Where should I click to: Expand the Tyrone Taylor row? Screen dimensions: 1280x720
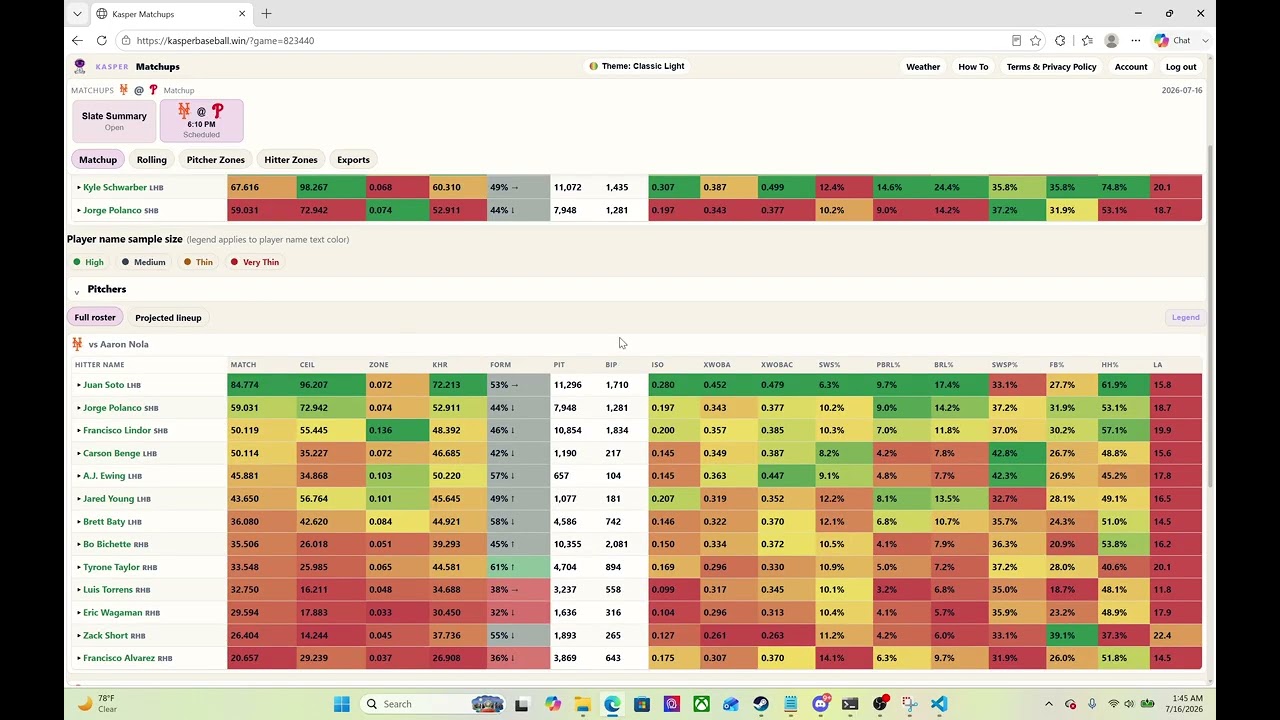[79, 567]
